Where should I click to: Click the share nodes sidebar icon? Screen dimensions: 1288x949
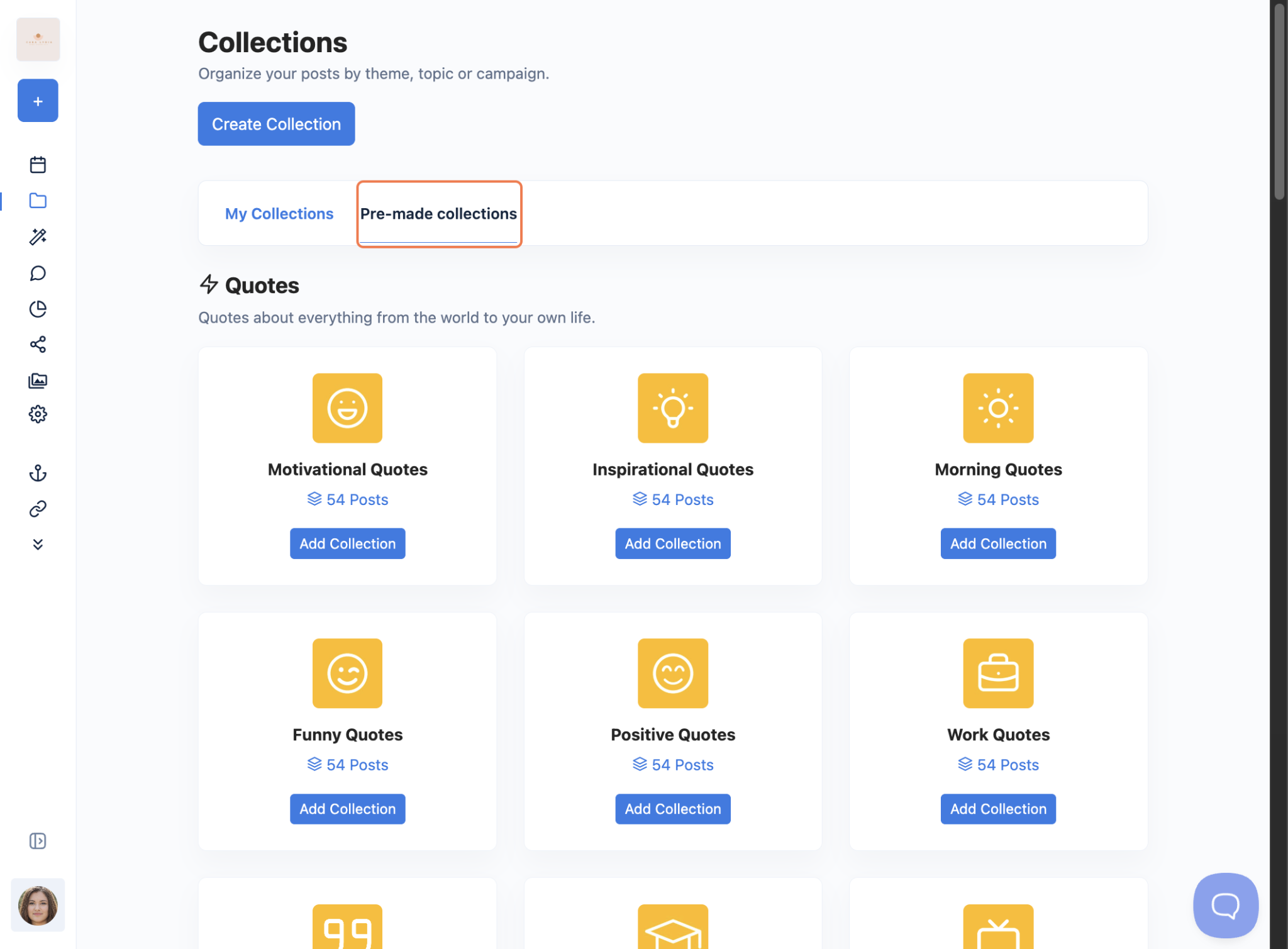tap(38, 345)
